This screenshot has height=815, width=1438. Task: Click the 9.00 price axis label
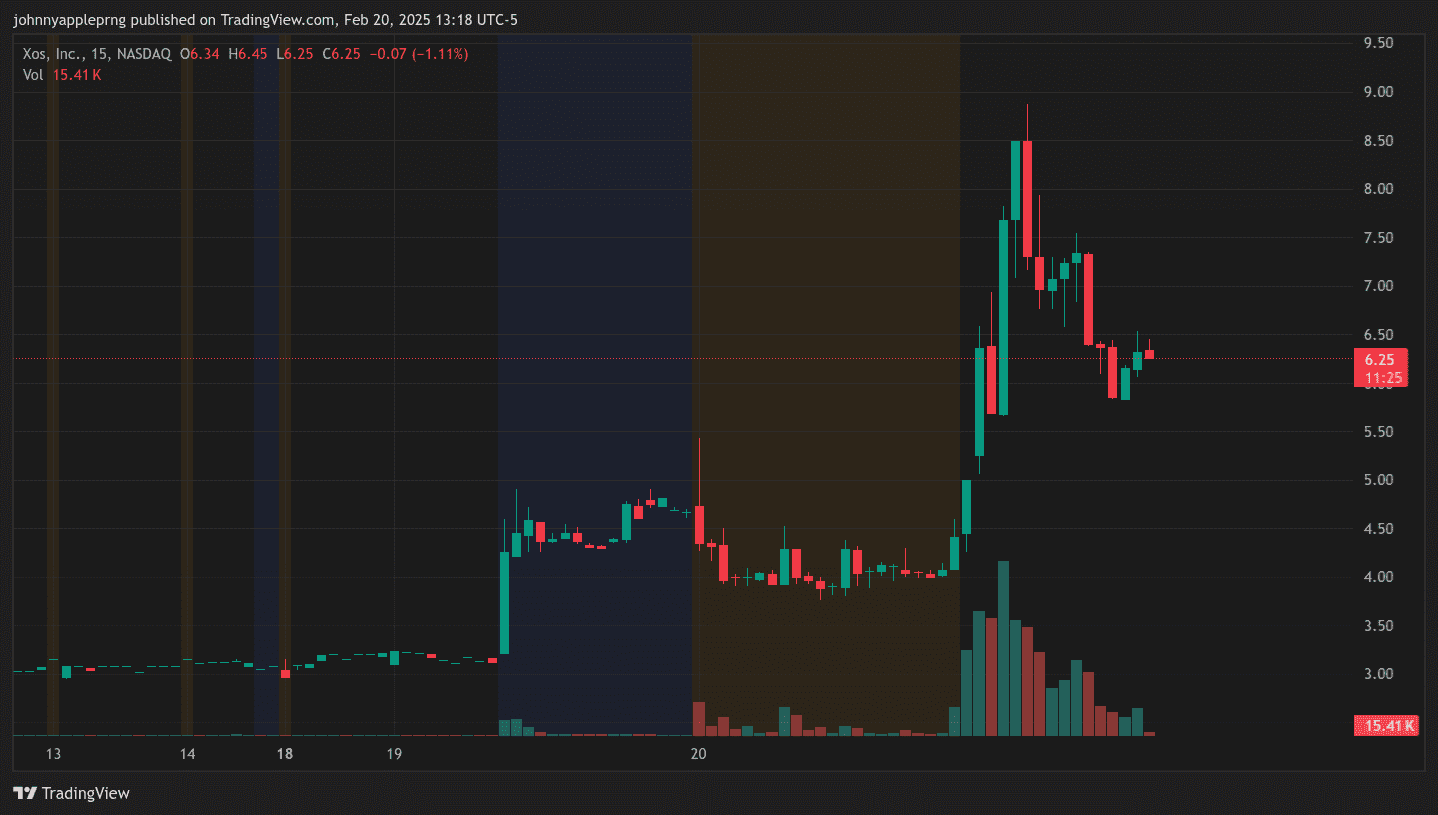1379,92
